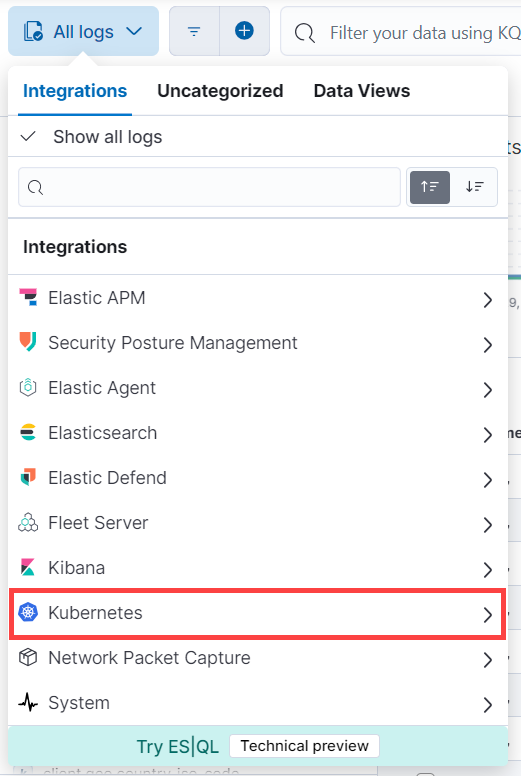
Task: Switch to the Uncategorized tab
Action: (x=220, y=92)
